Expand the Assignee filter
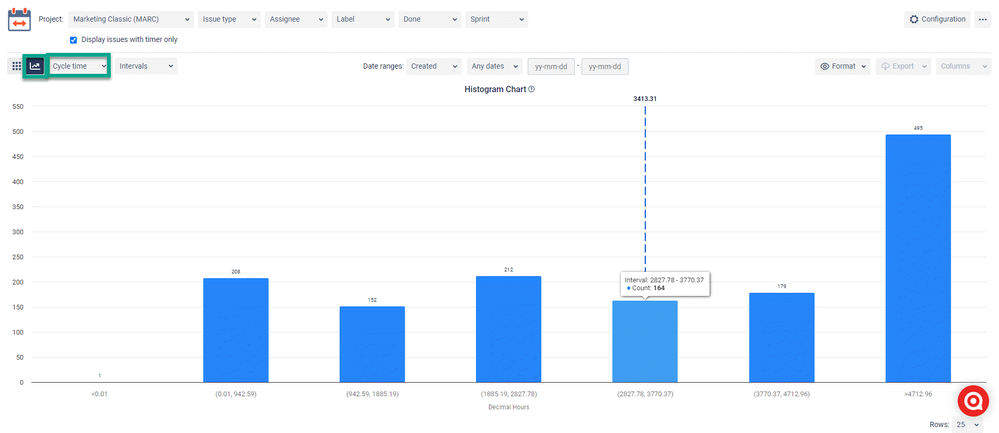The image size is (999, 433). pyautogui.click(x=296, y=20)
